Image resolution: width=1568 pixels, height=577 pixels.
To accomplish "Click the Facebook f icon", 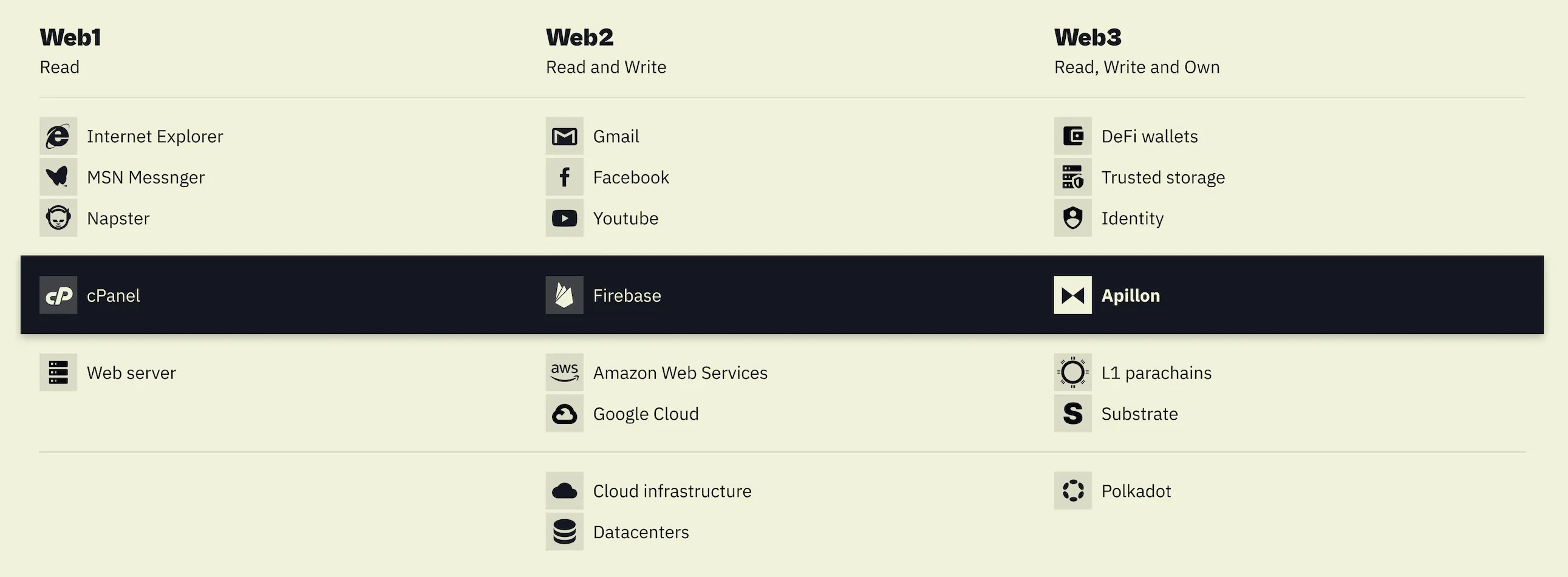I will [564, 177].
